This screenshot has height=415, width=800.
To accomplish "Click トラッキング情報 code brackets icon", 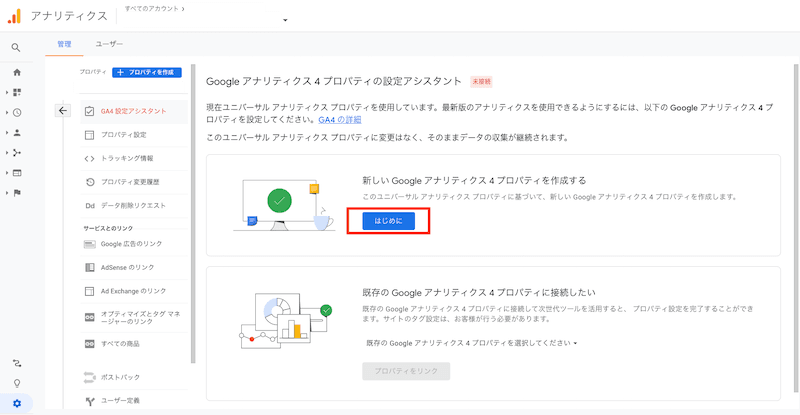I will (89, 159).
